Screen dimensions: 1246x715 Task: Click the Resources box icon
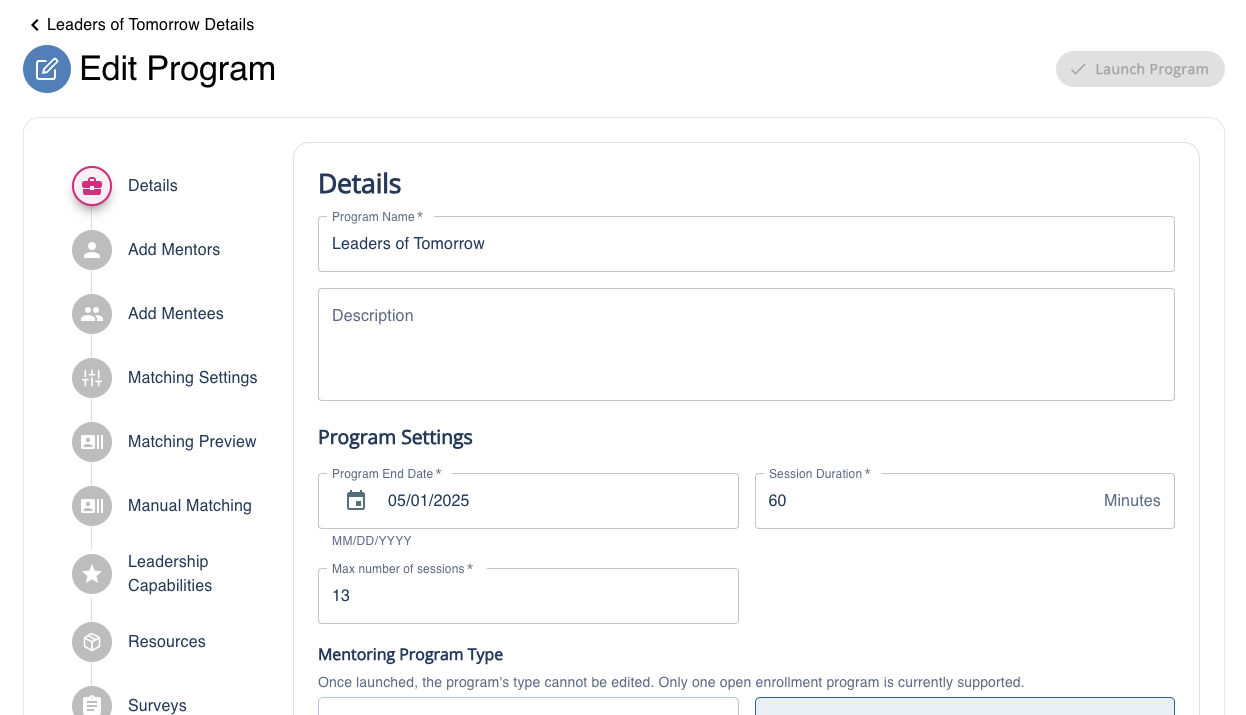[x=92, y=642]
